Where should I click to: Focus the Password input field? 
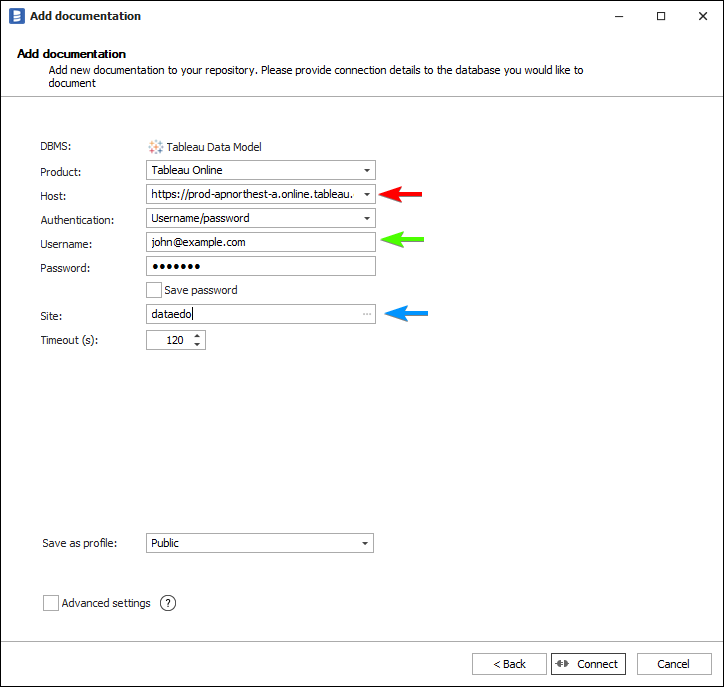[260, 266]
